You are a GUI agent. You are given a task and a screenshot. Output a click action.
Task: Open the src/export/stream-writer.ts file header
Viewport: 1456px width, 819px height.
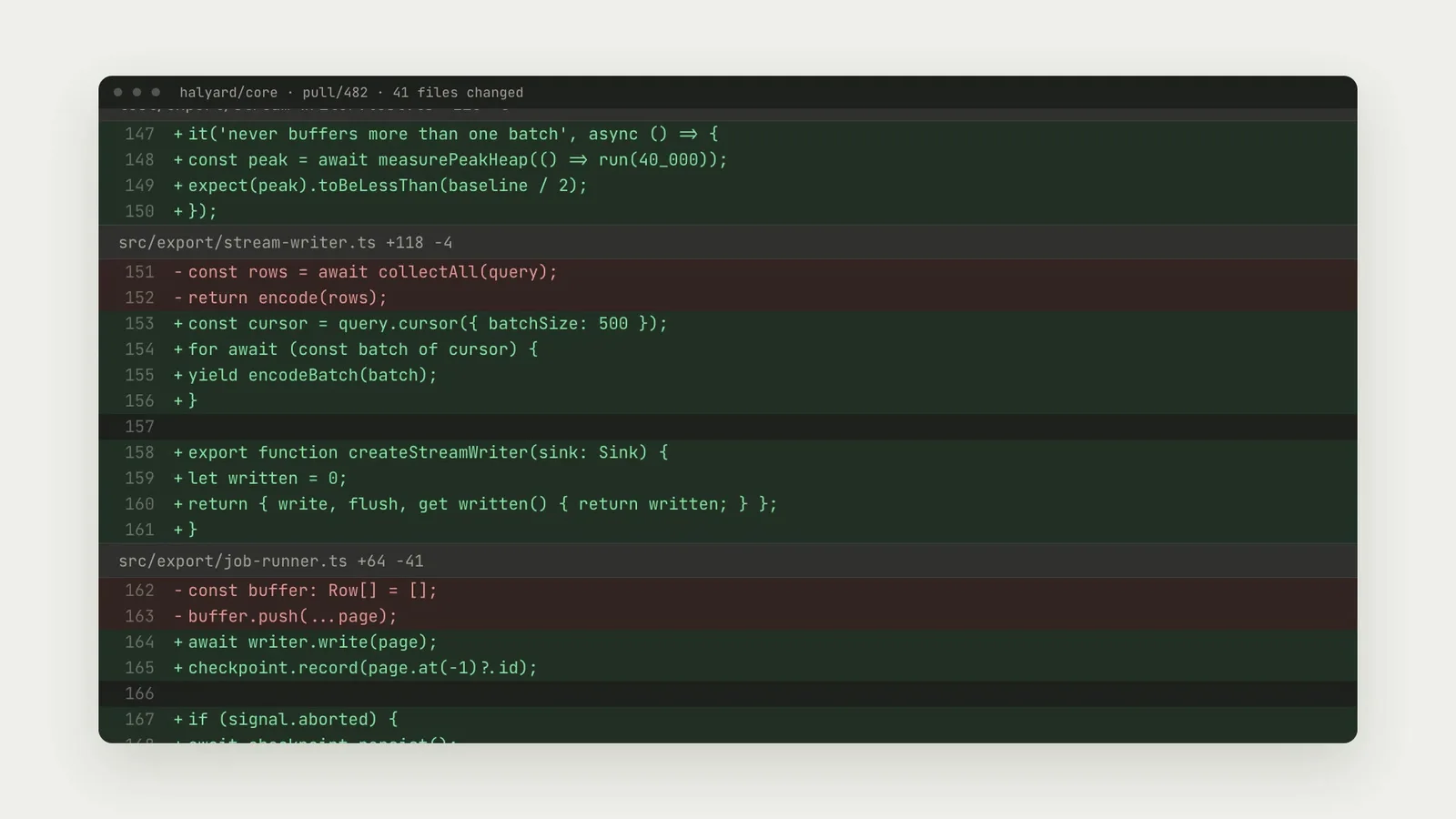coord(728,243)
